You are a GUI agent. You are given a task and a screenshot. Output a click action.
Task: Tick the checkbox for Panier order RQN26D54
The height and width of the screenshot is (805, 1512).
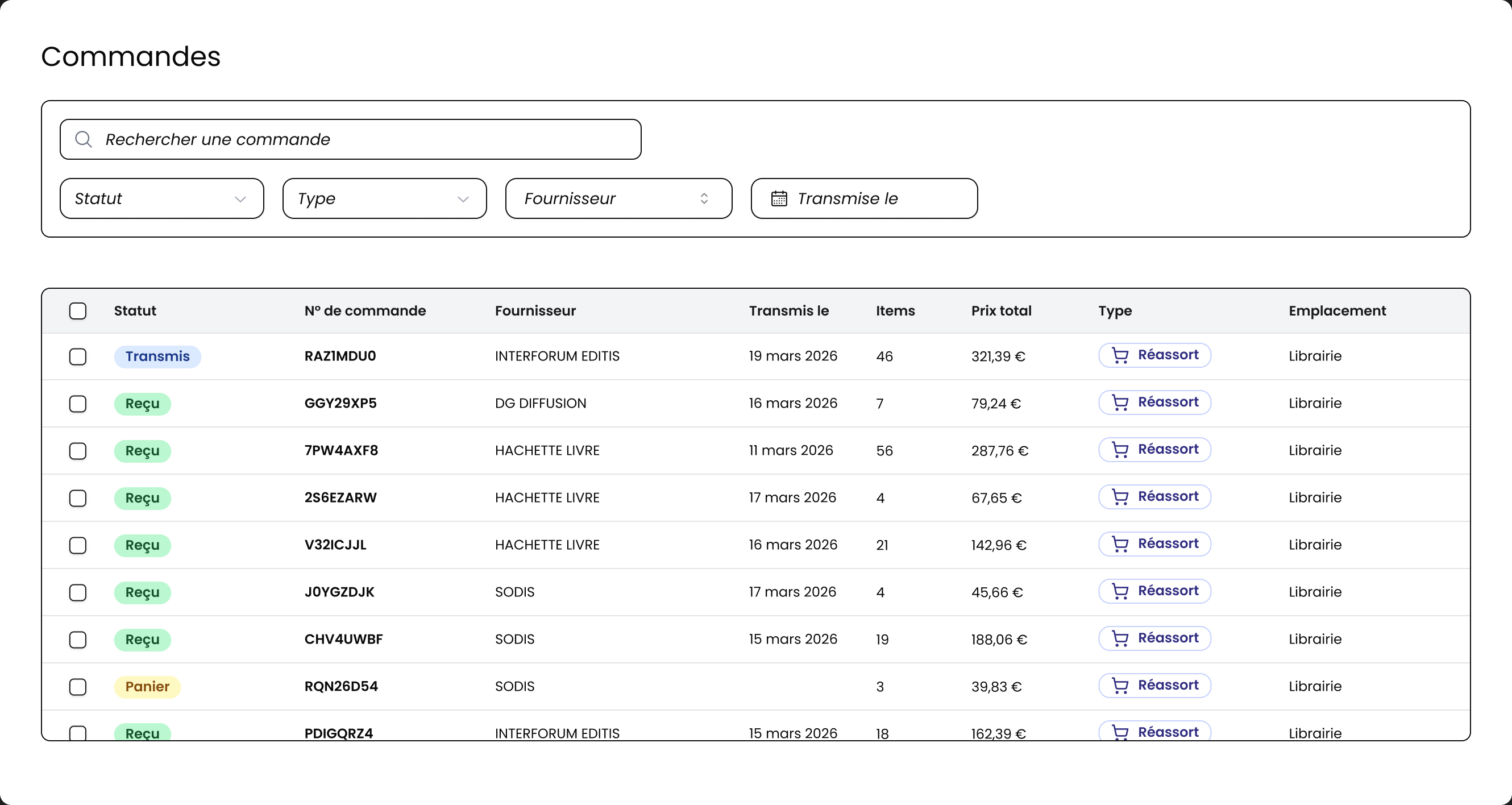click(77, 686)
